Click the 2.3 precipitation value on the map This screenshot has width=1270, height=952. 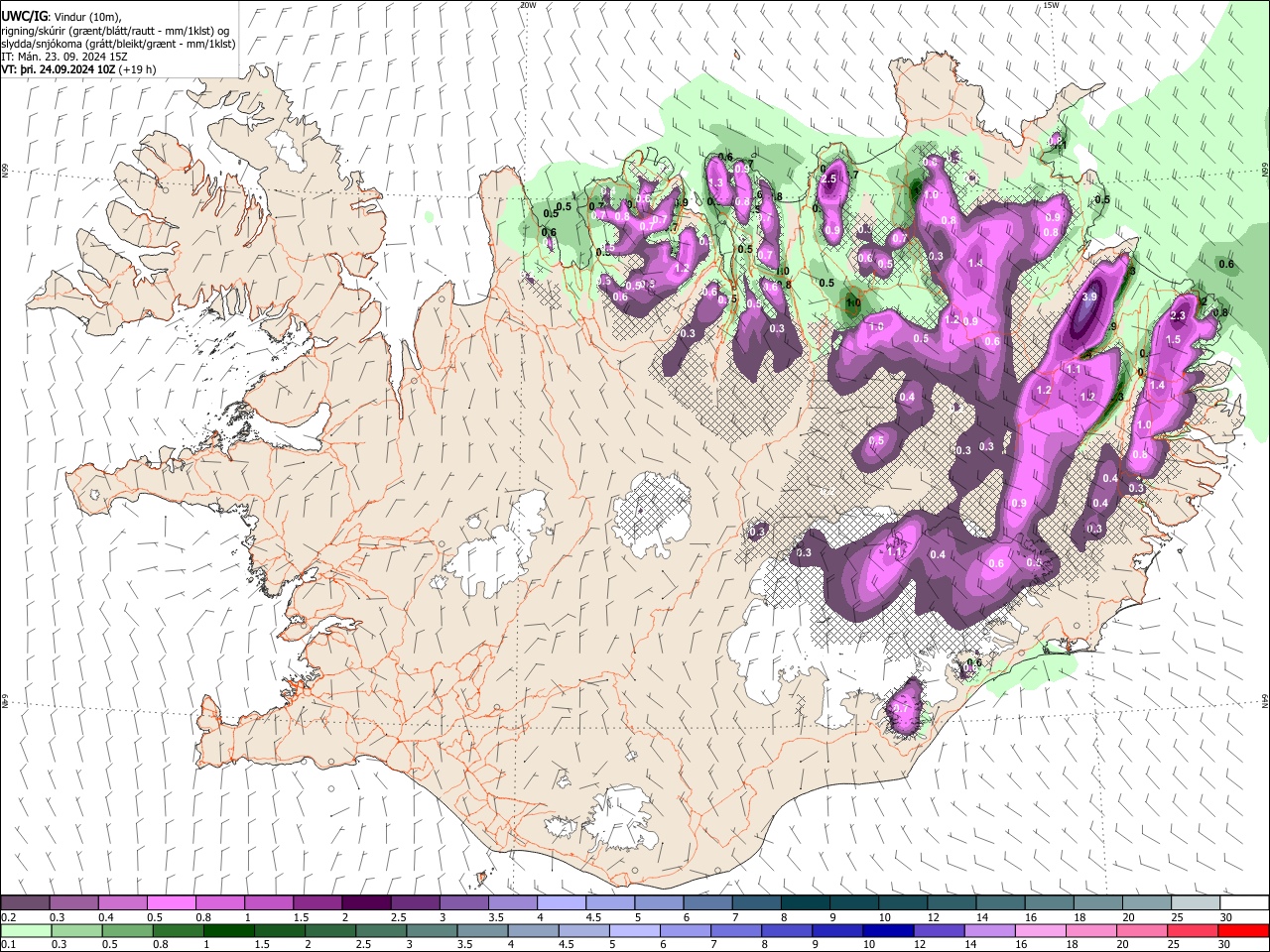[x=1178, y=315]
